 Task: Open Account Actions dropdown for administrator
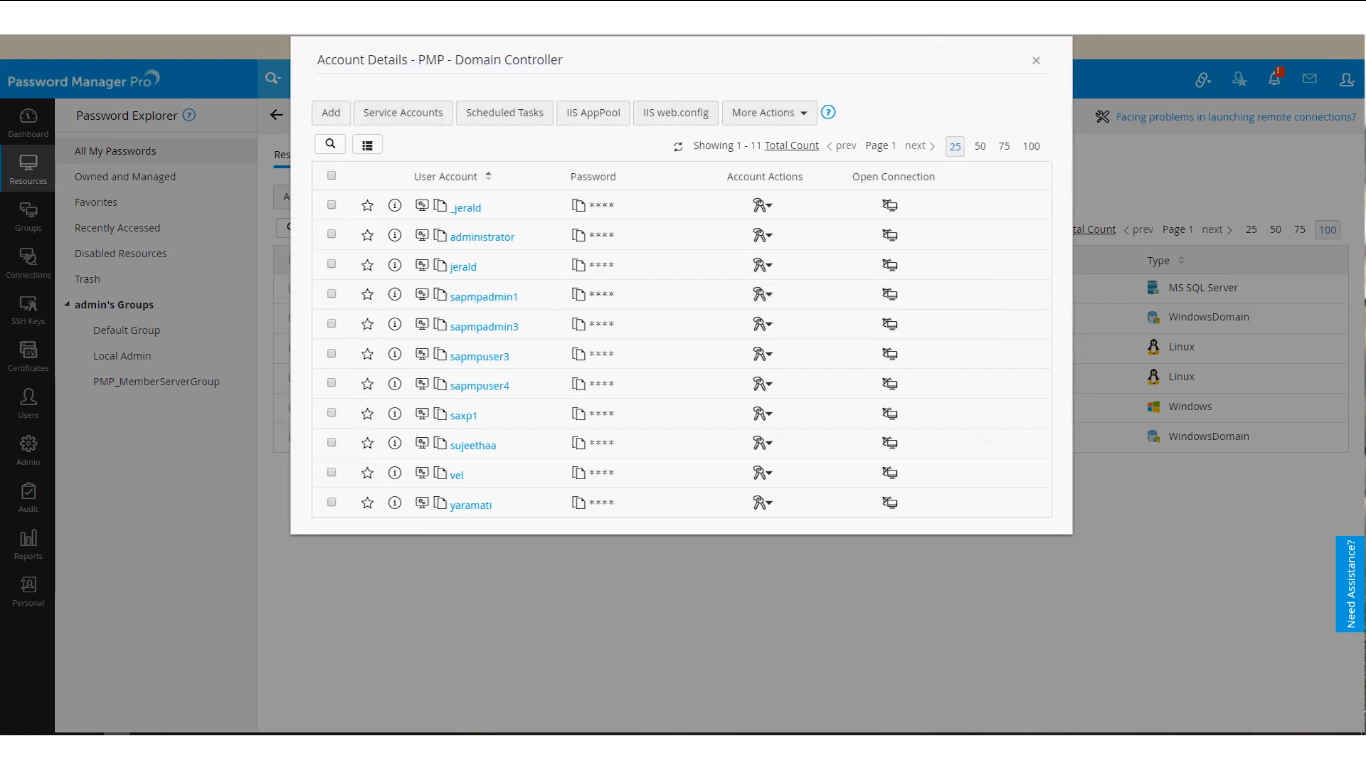(x=762, y=236)
